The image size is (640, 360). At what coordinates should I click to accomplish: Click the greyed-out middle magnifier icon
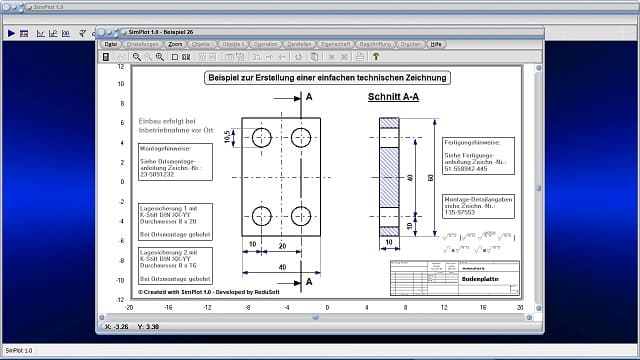pos(148,57)
